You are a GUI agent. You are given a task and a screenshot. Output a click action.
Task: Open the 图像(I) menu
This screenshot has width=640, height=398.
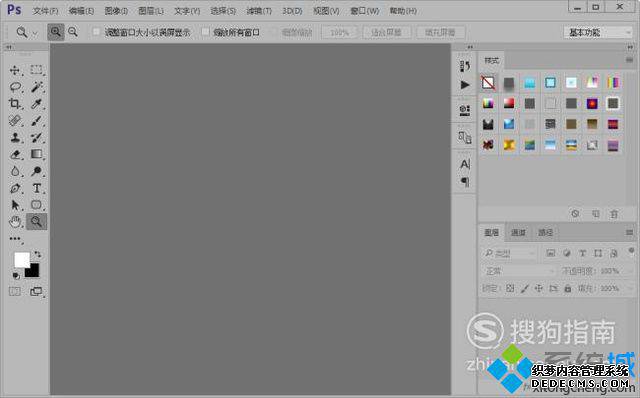116,11
